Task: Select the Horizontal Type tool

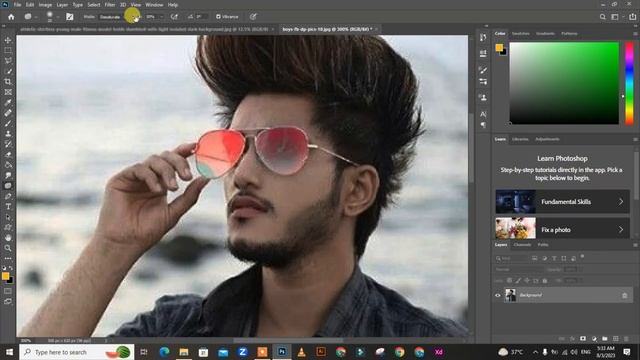Action: coord(8,207)
